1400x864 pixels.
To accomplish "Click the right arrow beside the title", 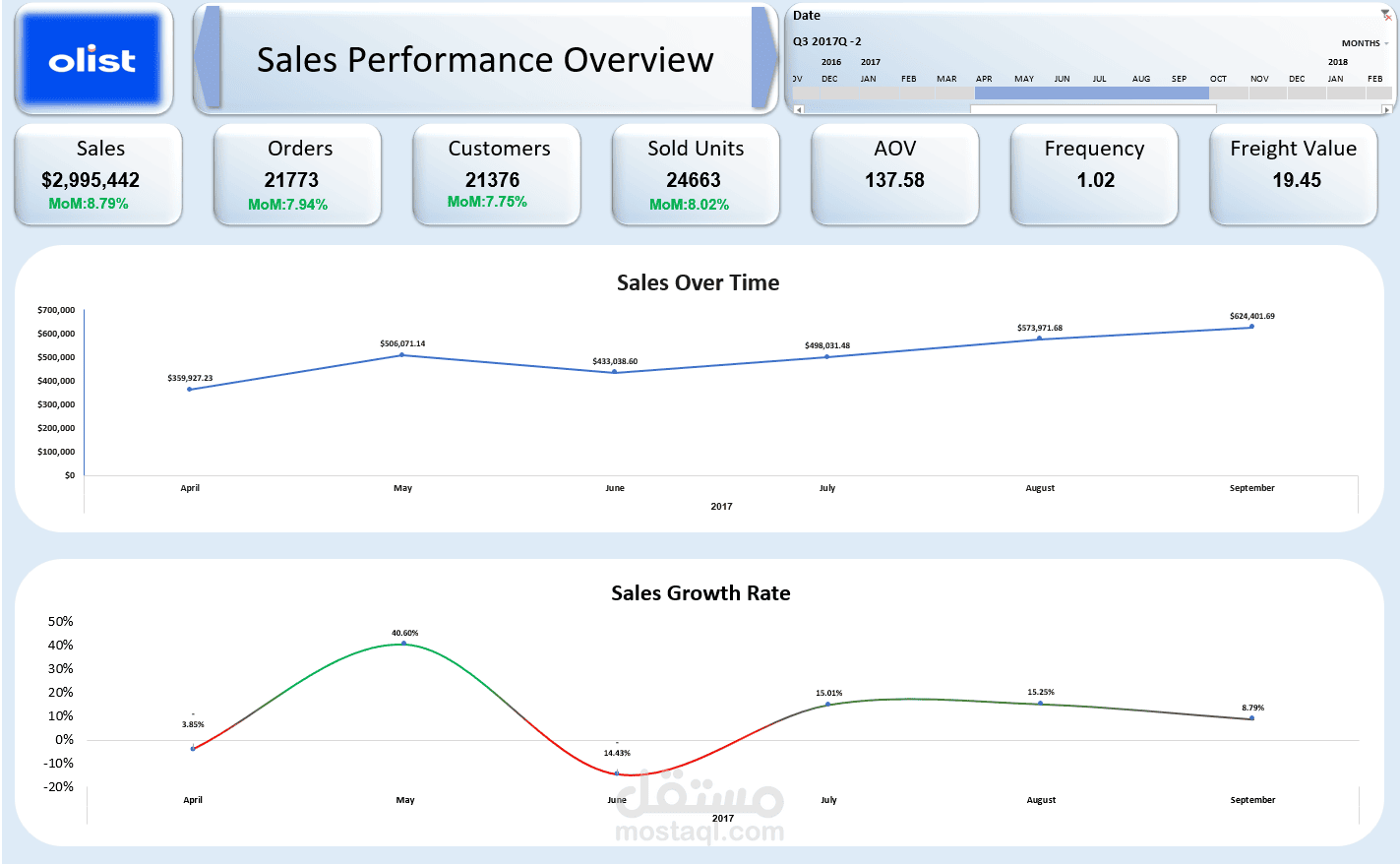I will [764, 59].
